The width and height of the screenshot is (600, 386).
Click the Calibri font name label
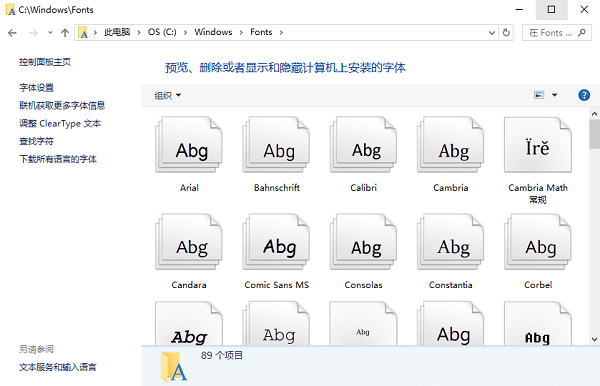coord(364,188)
